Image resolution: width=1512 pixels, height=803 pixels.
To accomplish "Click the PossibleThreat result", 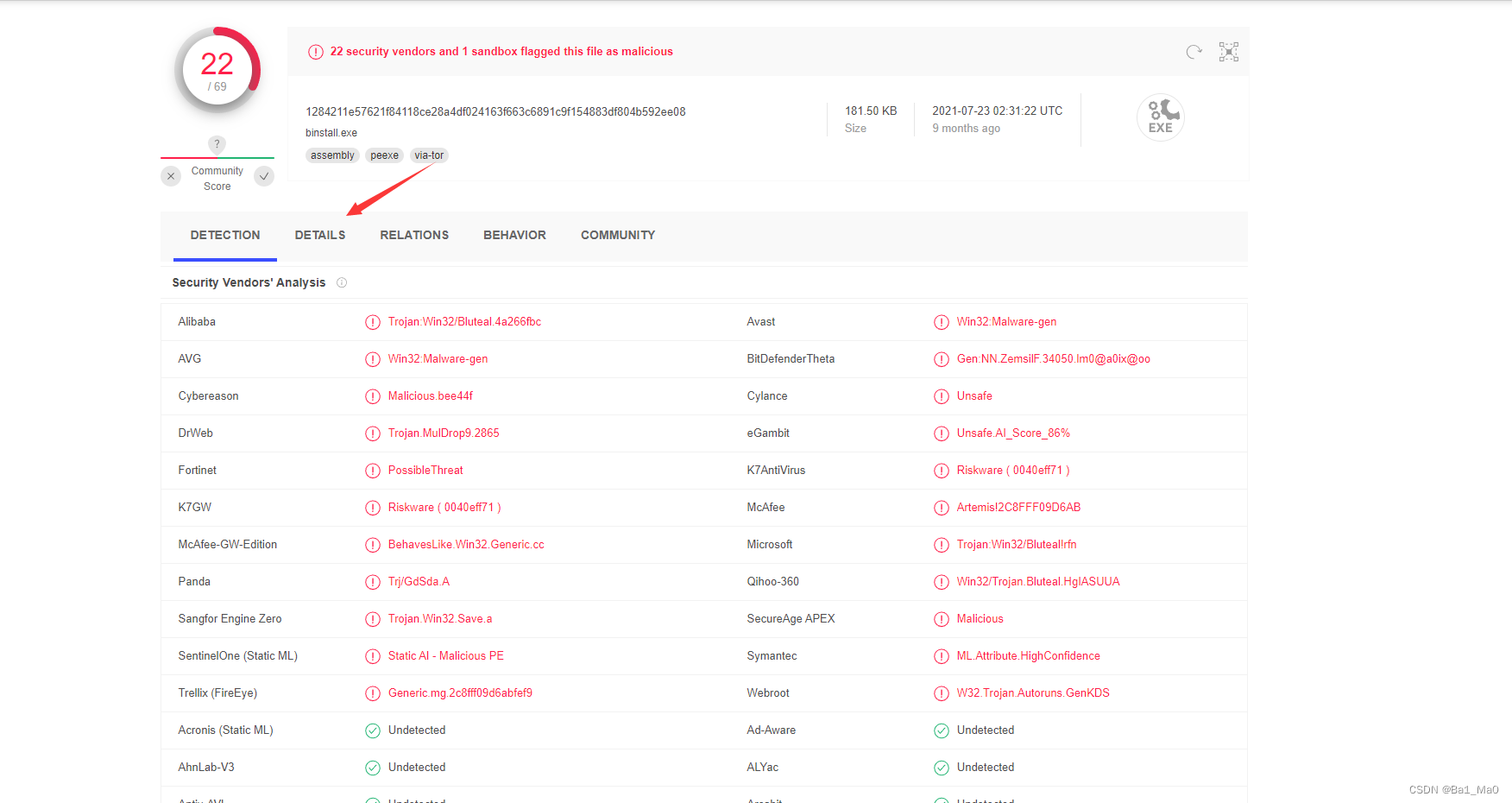I will pyautogui.click(x=425, y=470).
